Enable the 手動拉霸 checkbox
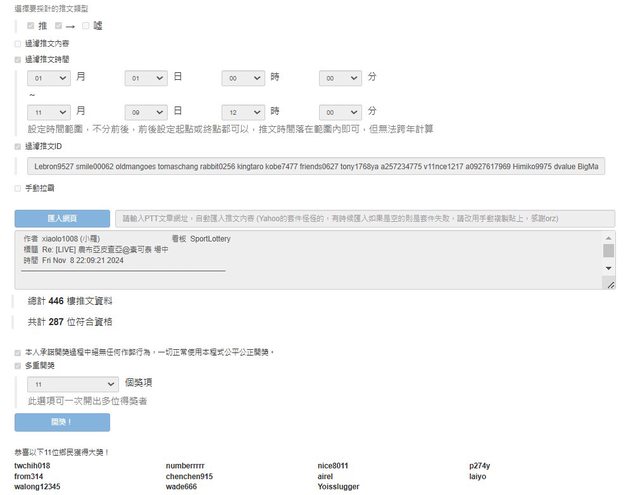Screen dimensions: 640x495 tap(17, 188)
